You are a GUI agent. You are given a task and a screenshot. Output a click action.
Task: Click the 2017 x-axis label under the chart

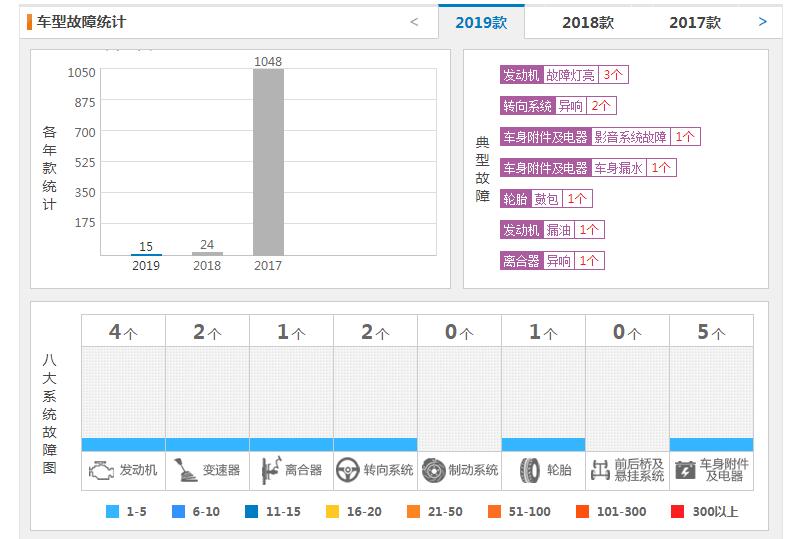coord(268,265)
